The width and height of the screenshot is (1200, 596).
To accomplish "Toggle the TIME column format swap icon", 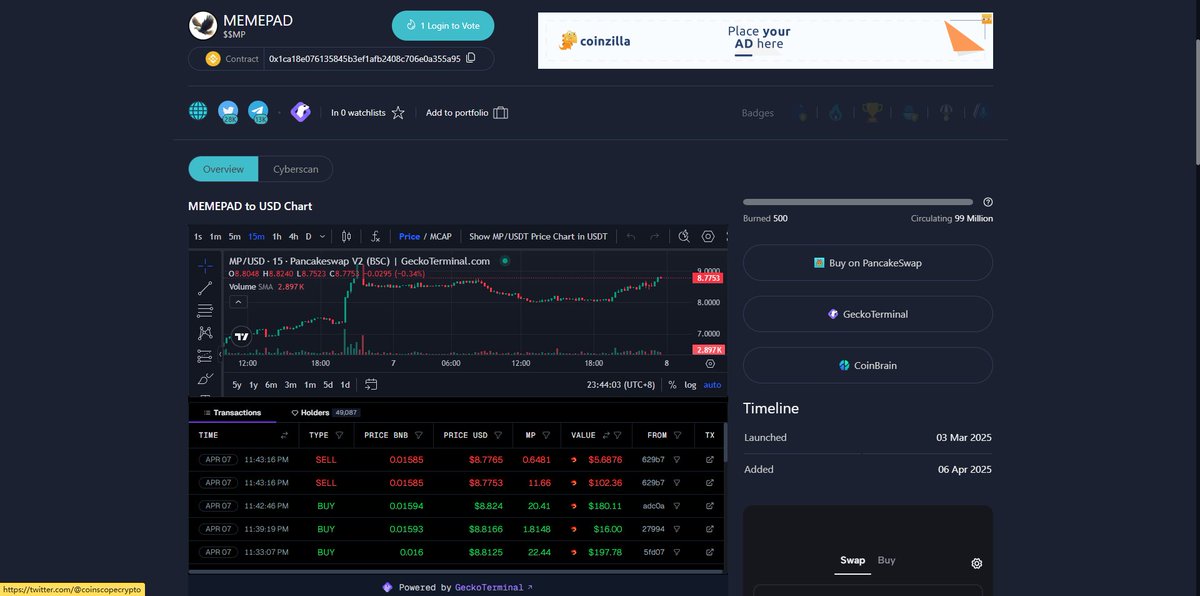I will (x=285, y=436).
